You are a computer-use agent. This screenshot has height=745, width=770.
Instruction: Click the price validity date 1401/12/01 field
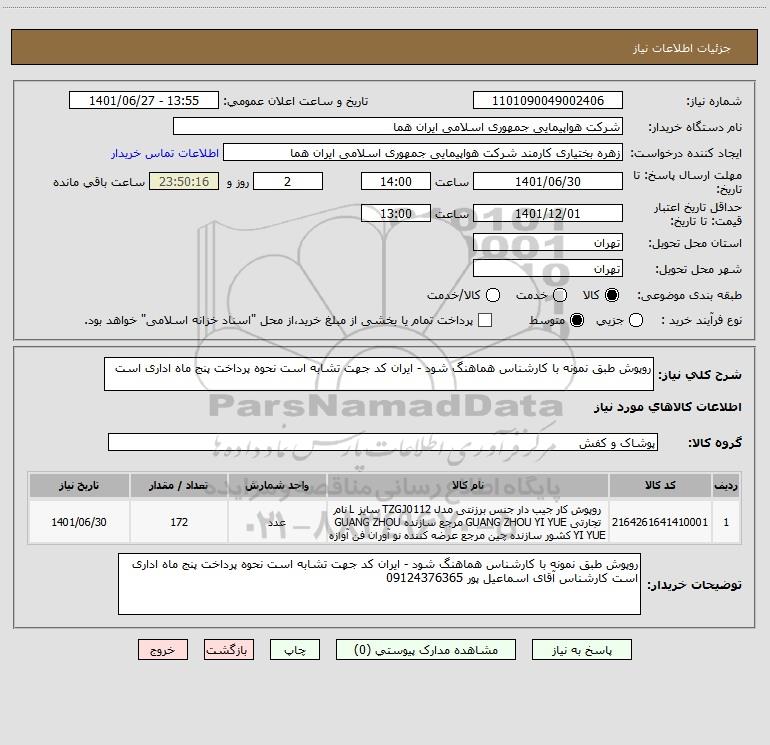coord(548,213)
